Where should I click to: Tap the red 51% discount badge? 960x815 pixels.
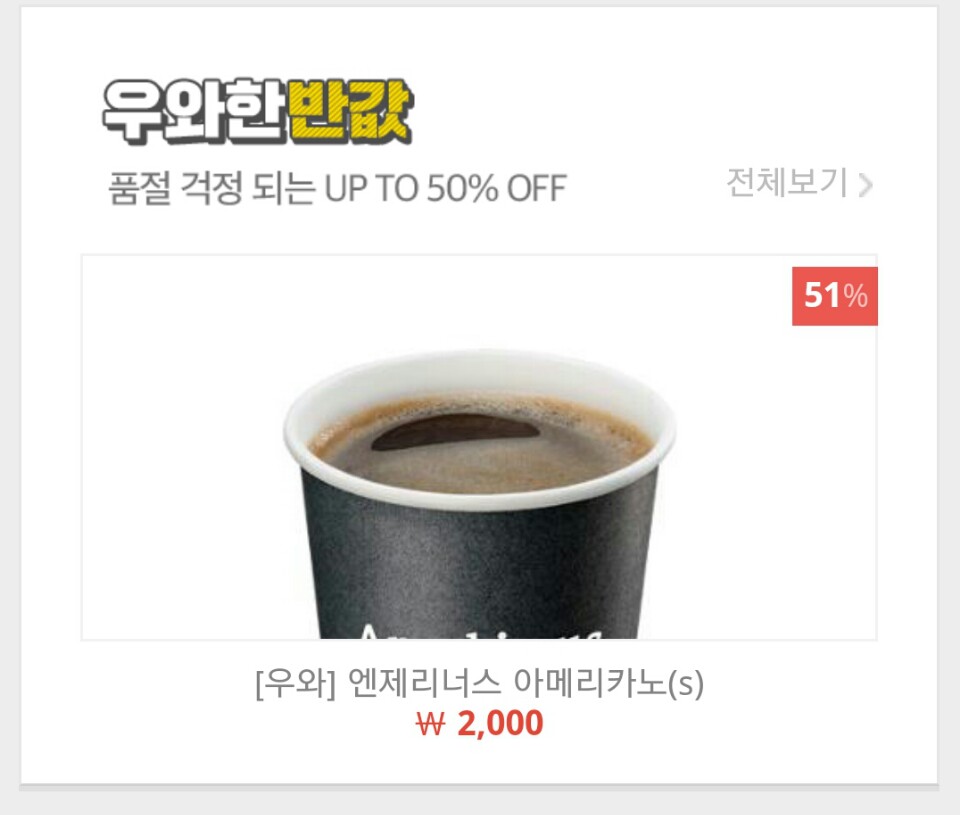[x=834, y=296]
